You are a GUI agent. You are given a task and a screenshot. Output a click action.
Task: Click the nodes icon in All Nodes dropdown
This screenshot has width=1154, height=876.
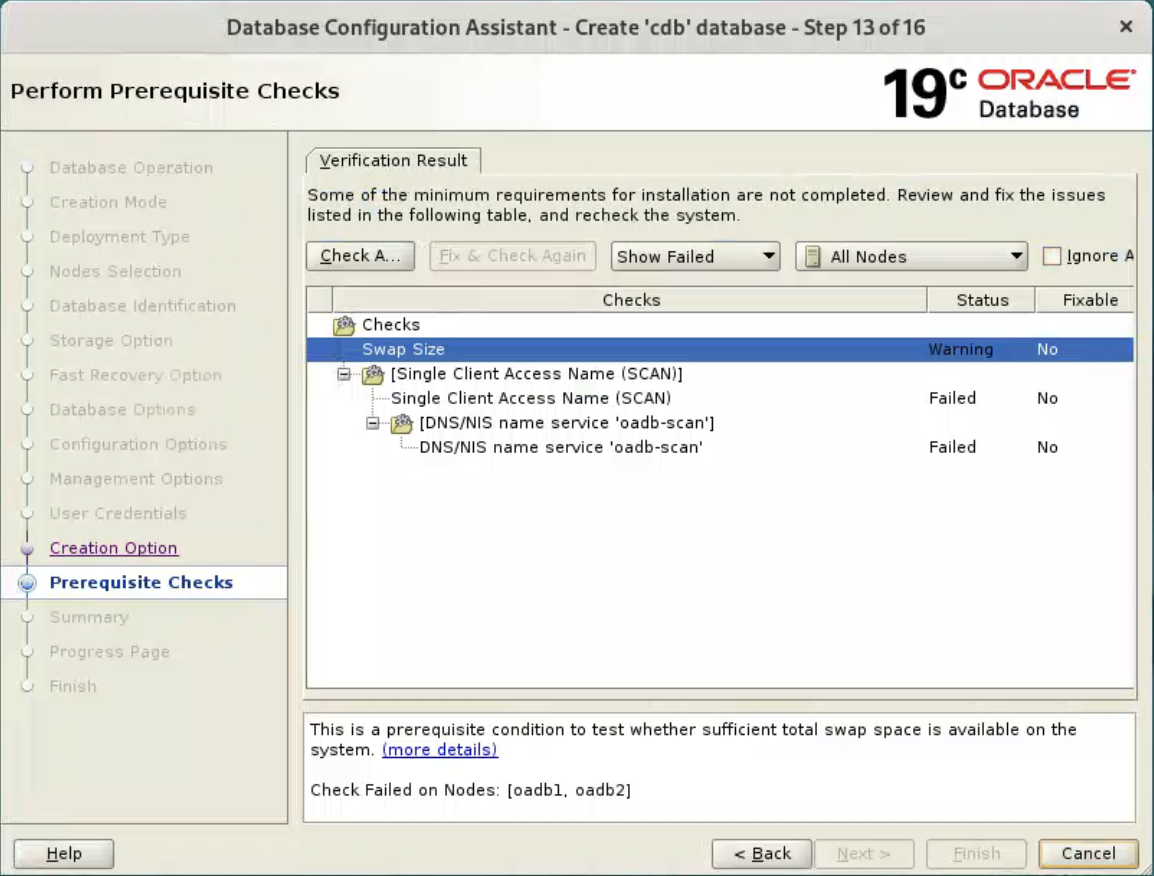(813, 257)
